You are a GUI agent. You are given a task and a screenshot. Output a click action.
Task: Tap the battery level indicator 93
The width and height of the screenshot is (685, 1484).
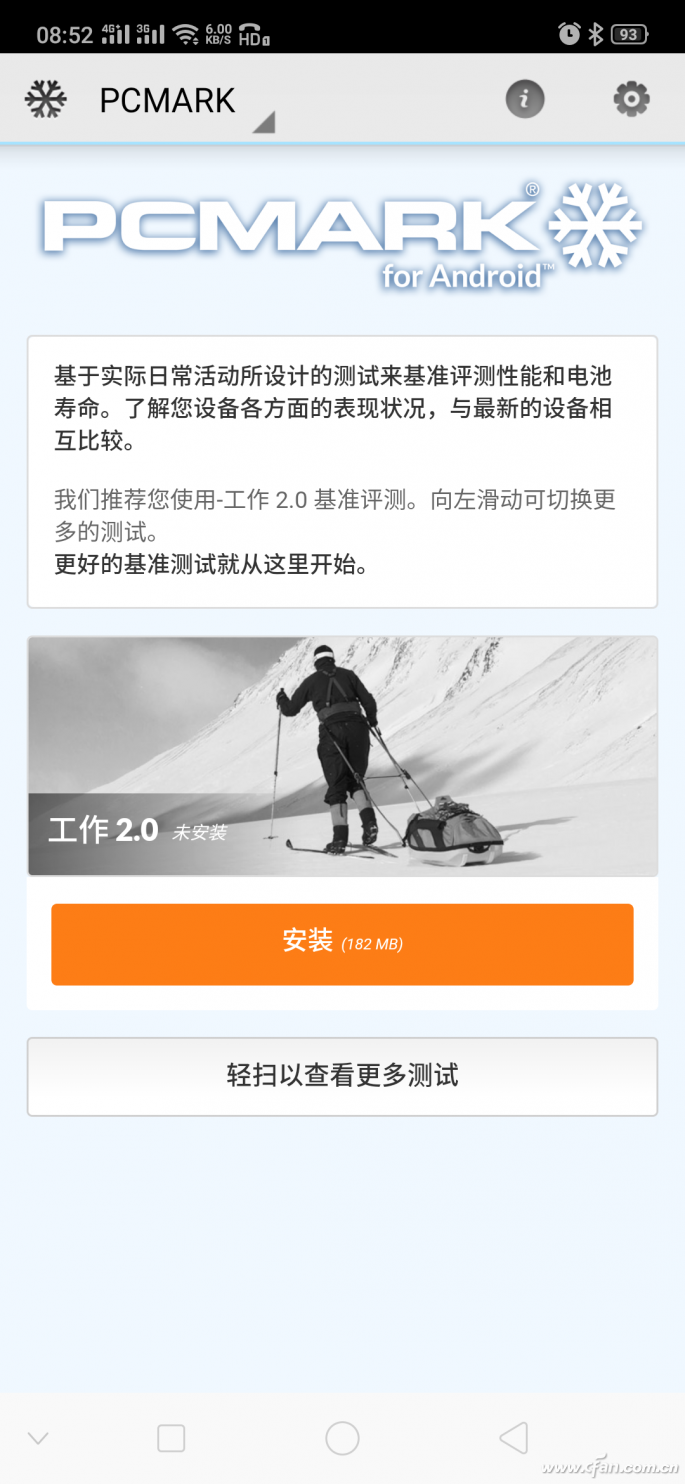629,34
